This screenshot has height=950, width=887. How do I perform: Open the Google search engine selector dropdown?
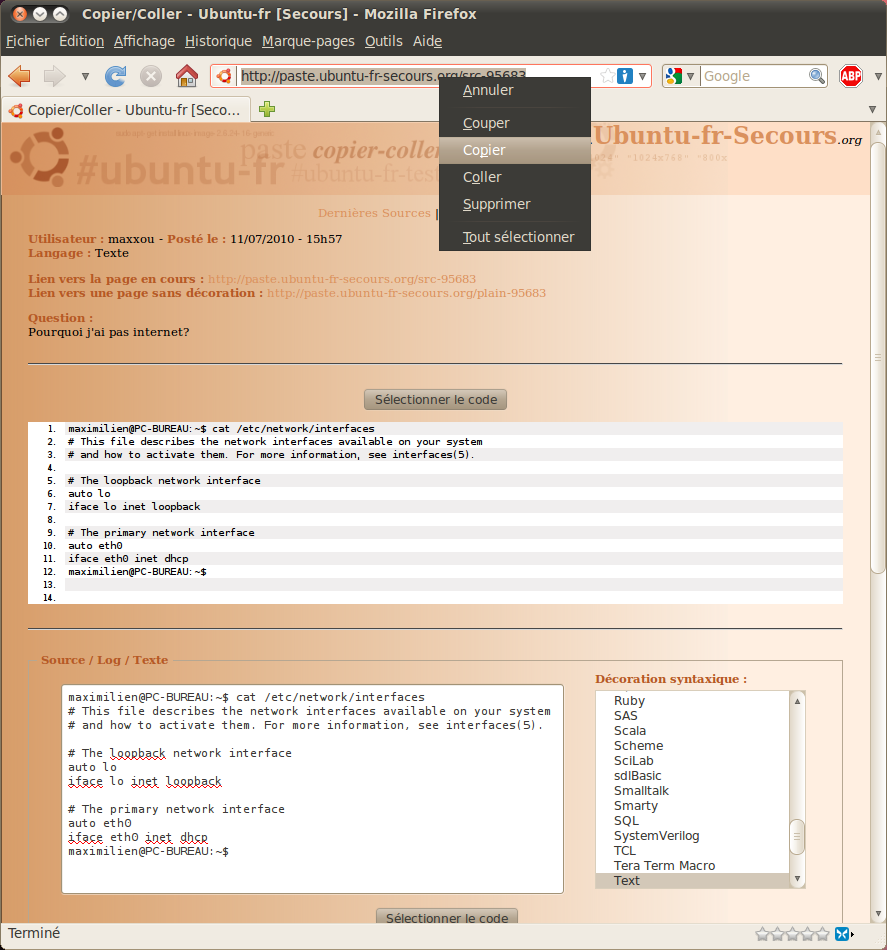click(x=679, y=76)
